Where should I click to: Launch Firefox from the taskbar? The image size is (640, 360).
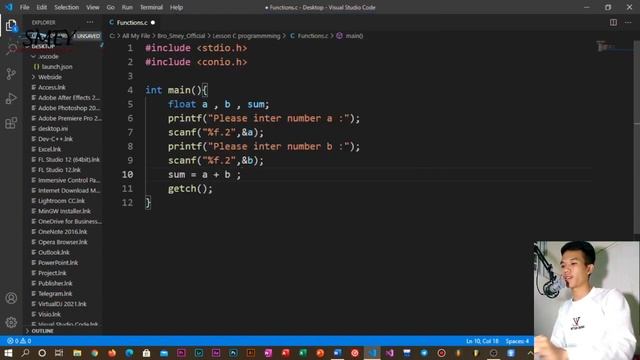[112, 353]
